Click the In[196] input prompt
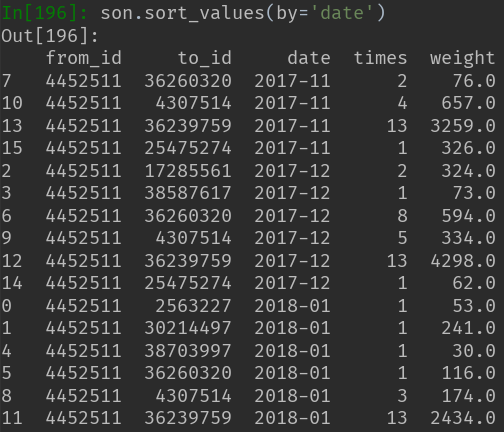Viewport: 504px width, 432px height. pos(45,13)
